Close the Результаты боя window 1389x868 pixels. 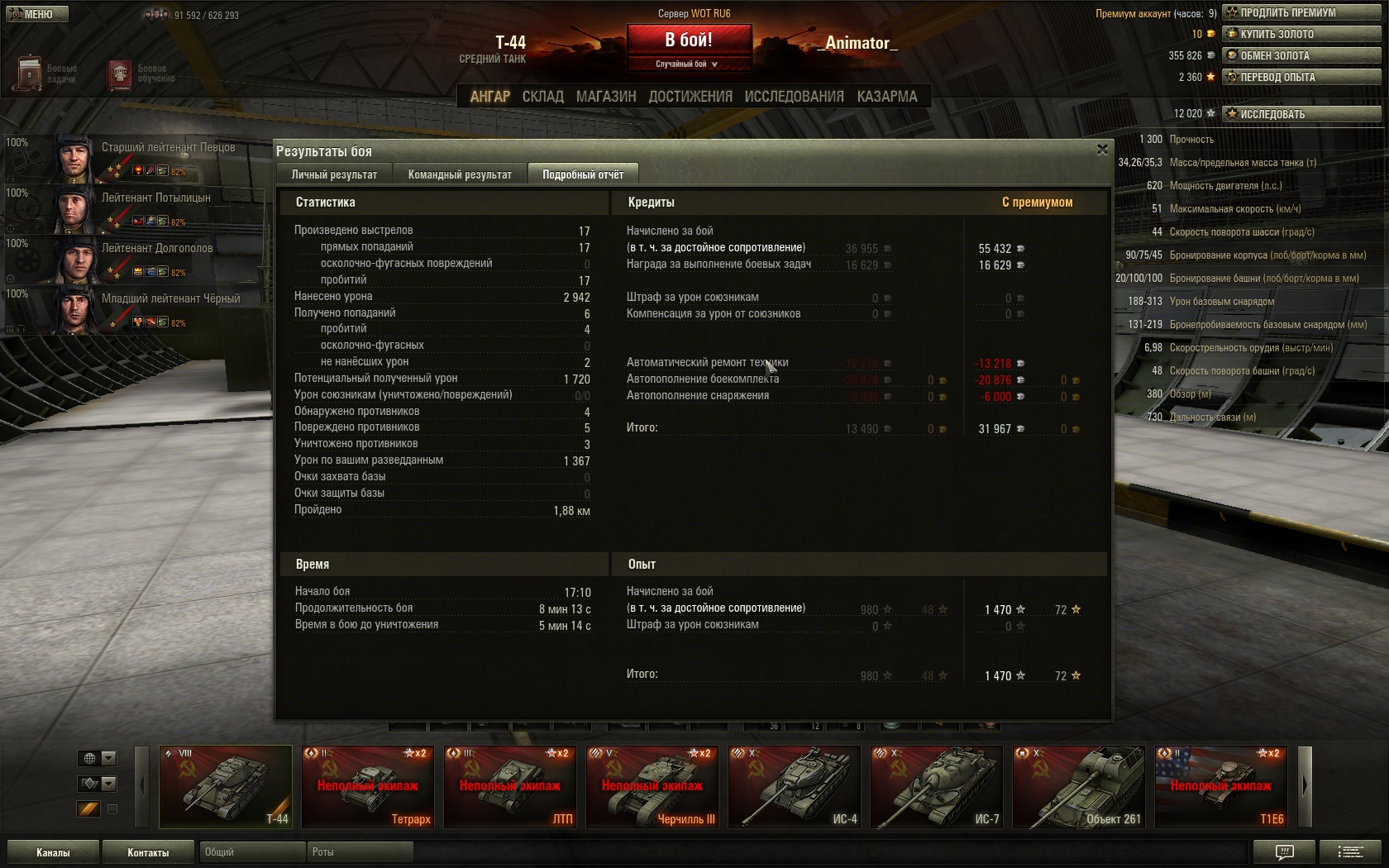pyautogui.click(x=1102, y=150)
